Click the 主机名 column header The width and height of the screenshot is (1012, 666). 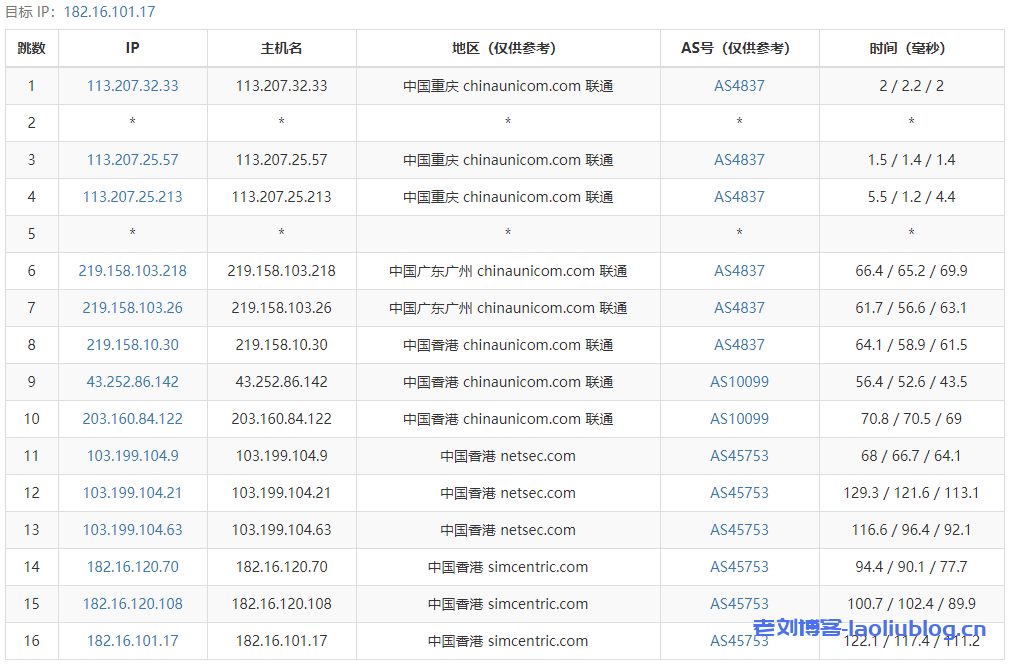click(x=281, y=48)
